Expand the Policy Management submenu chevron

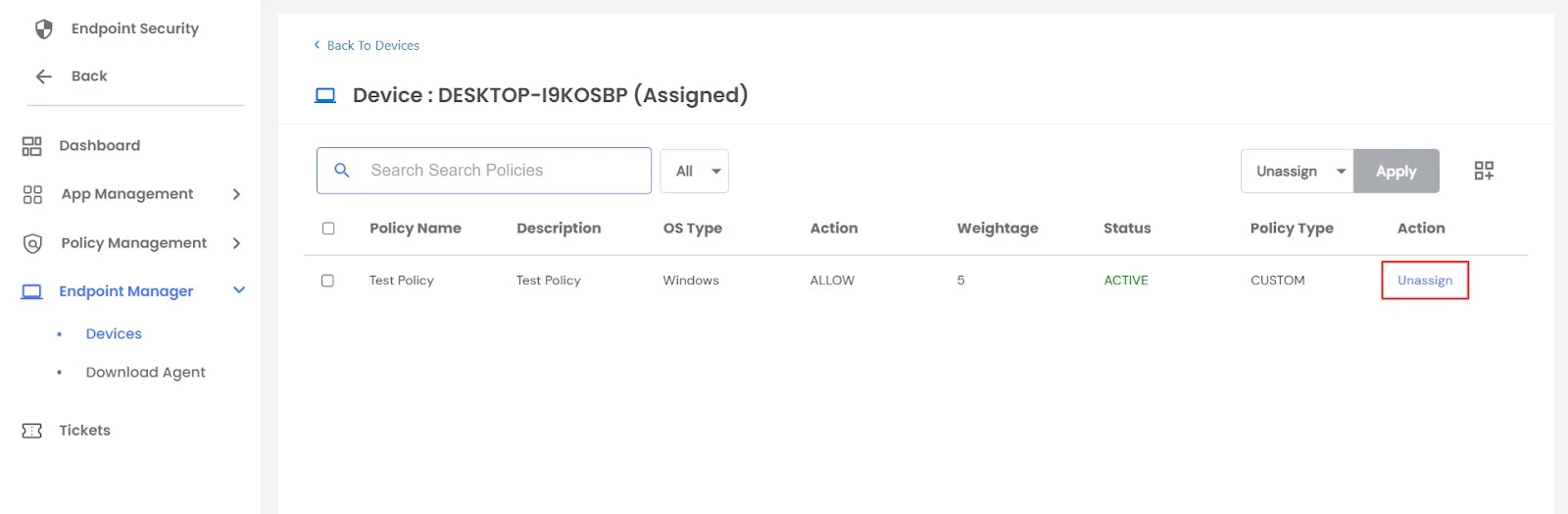coord(236,243)
